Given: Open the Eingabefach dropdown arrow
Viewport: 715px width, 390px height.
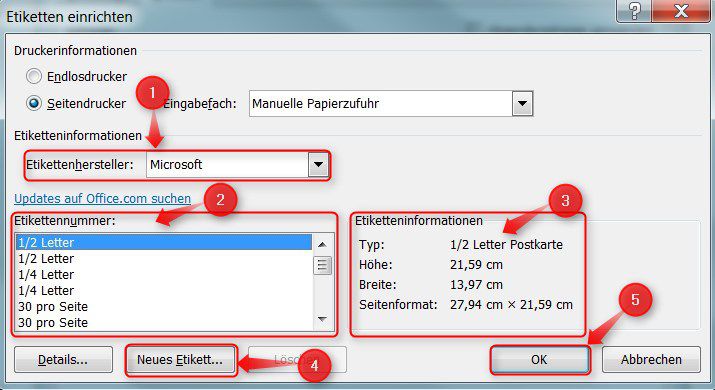Looking at the screenshot, I should 522,104.
